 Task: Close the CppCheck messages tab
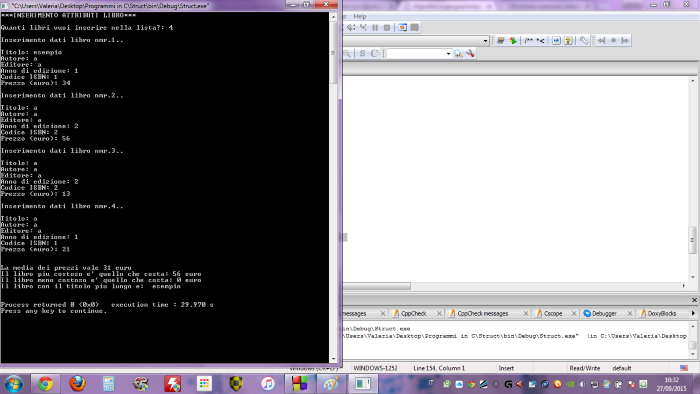coord(525,314)
